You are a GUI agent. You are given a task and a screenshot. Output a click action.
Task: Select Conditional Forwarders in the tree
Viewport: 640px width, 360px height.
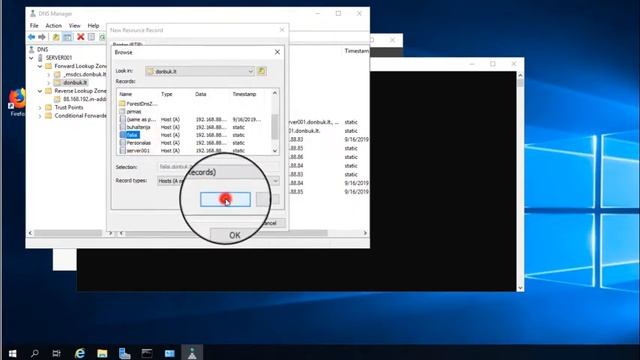[x=80, y=116]
